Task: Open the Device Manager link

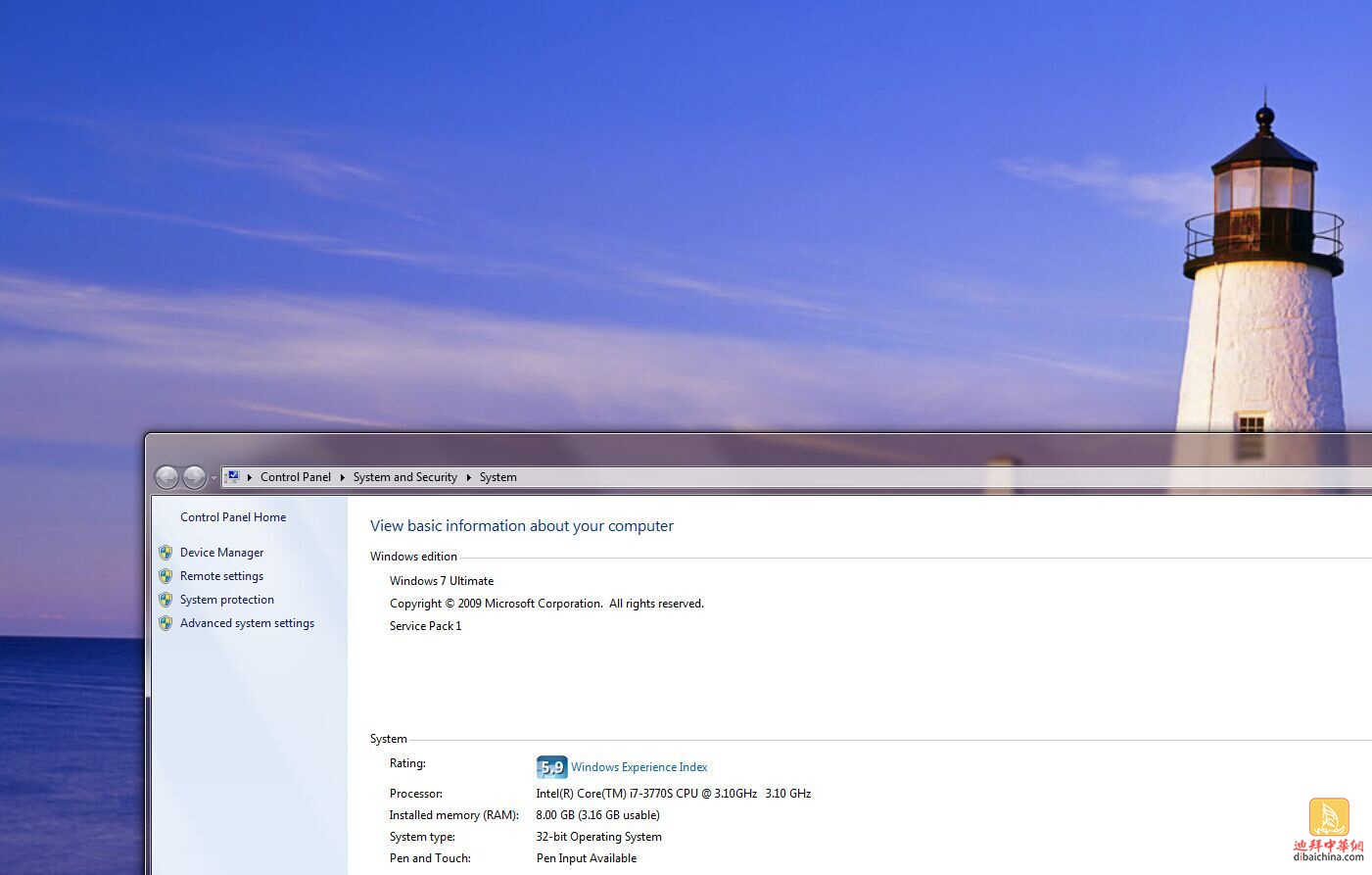Action: (221, 553)
